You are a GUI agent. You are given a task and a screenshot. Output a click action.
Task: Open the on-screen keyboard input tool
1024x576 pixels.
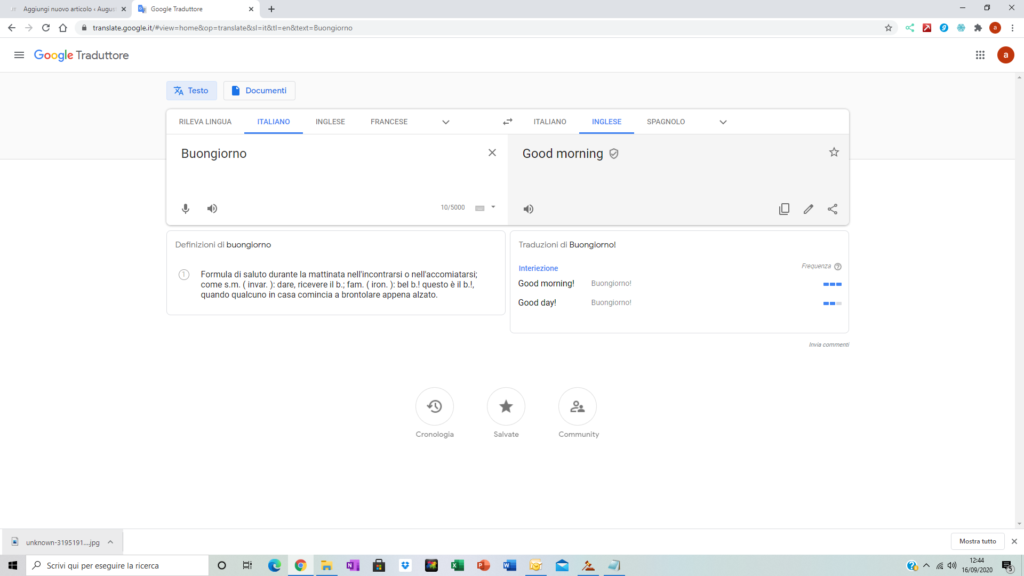[480, 208]
